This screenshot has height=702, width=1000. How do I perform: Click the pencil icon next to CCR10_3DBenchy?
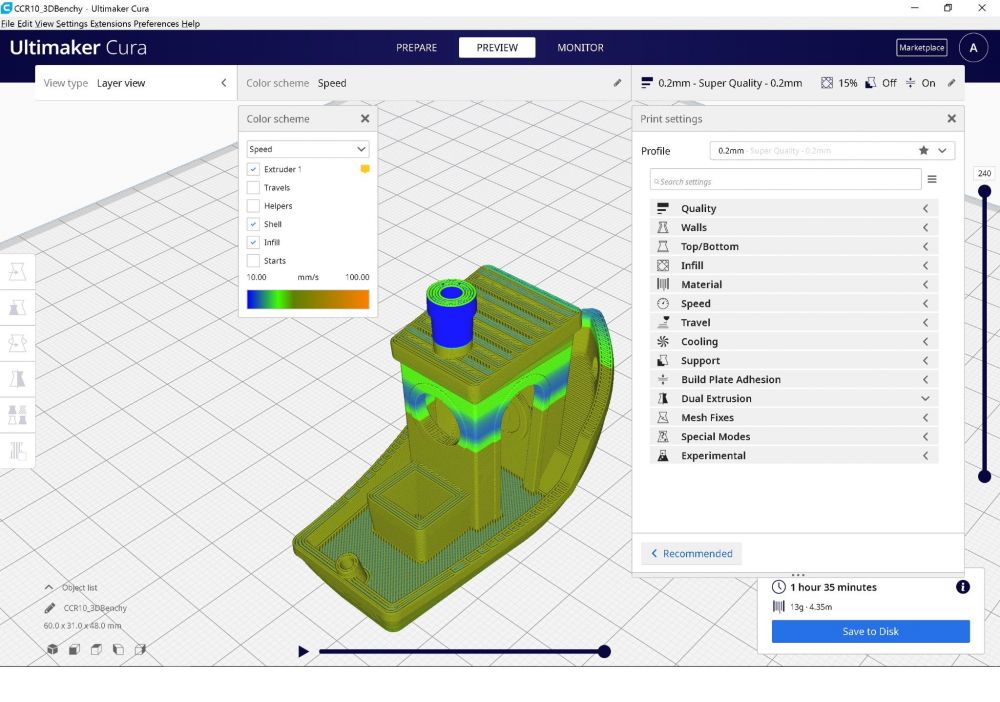[x=50, y=608]
